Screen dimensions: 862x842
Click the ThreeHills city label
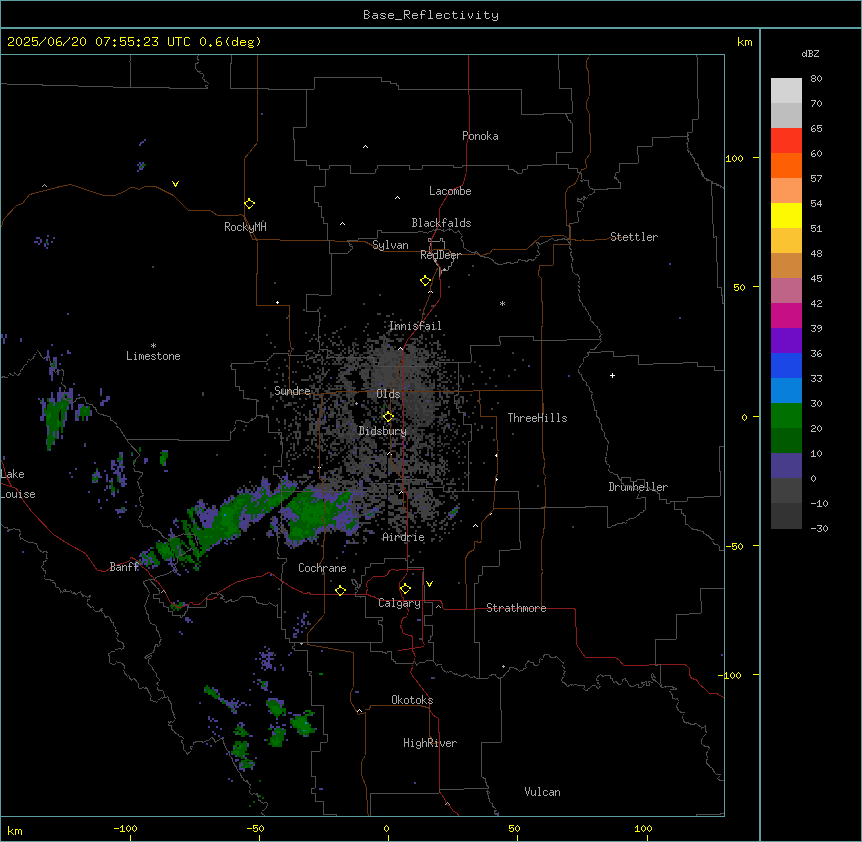(537, 418)
